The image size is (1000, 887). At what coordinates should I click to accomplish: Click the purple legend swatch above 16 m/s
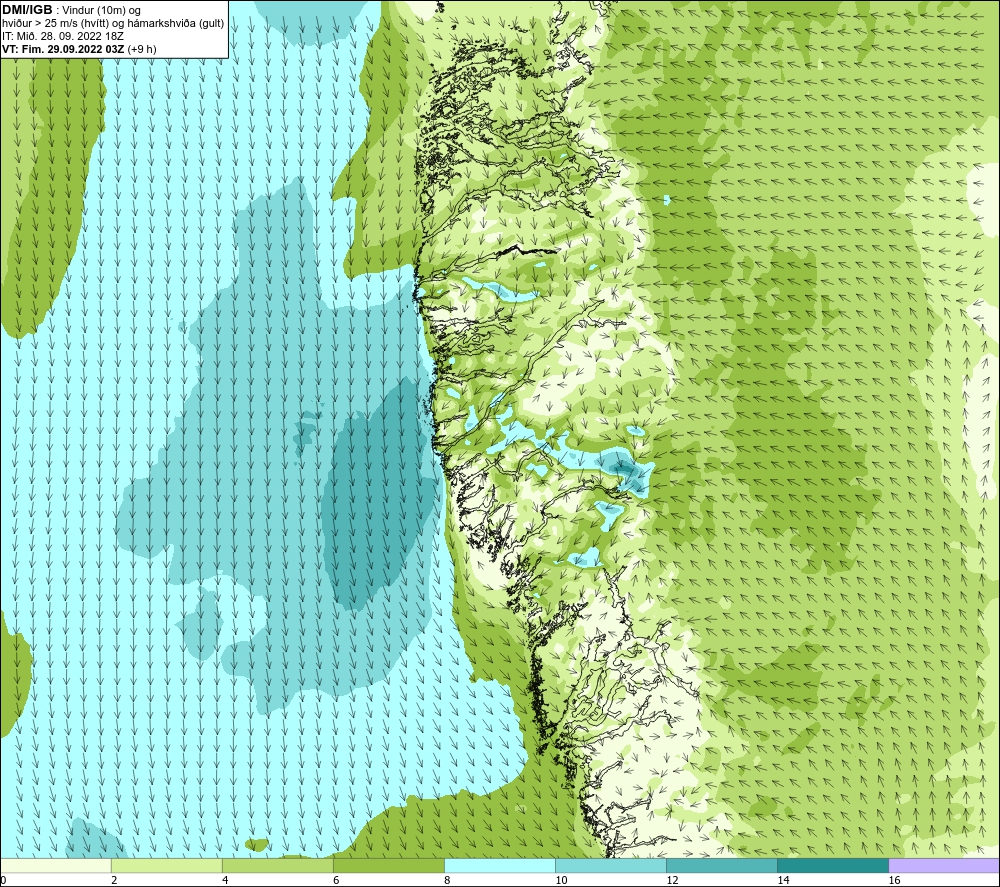[x=944, y=865]
